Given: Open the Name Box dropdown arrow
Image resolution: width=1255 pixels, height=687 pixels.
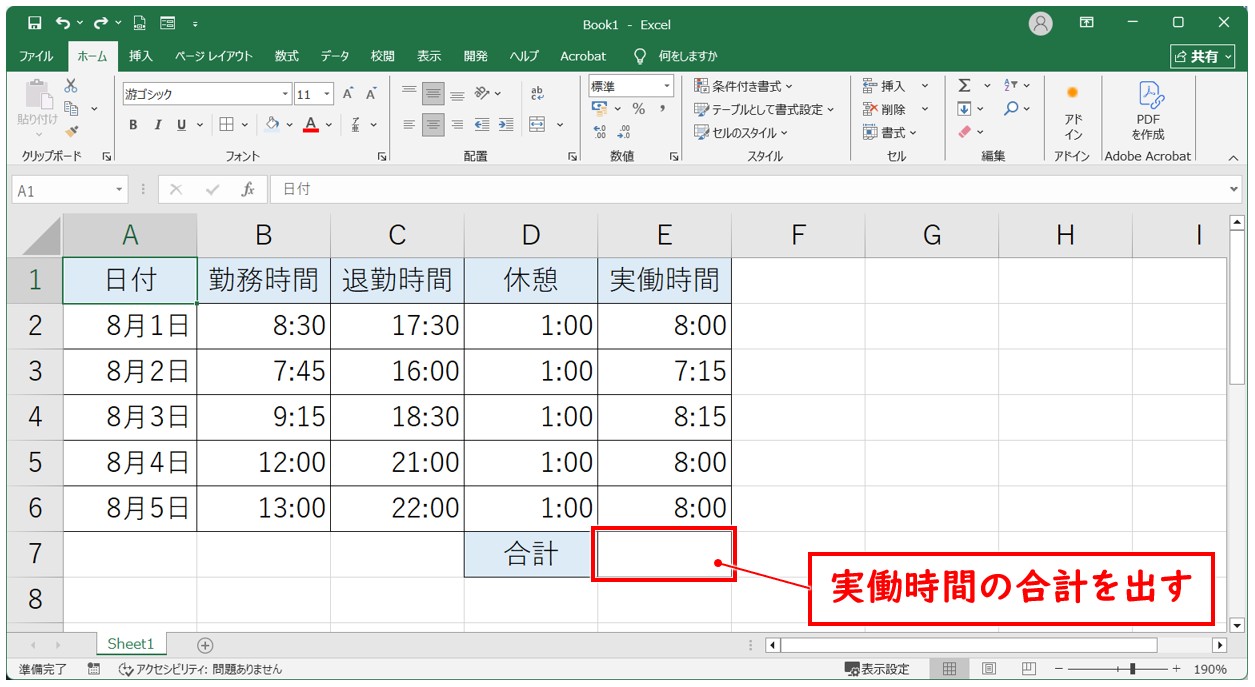Looking at the screenshot, I should click(x=120, y=189).
